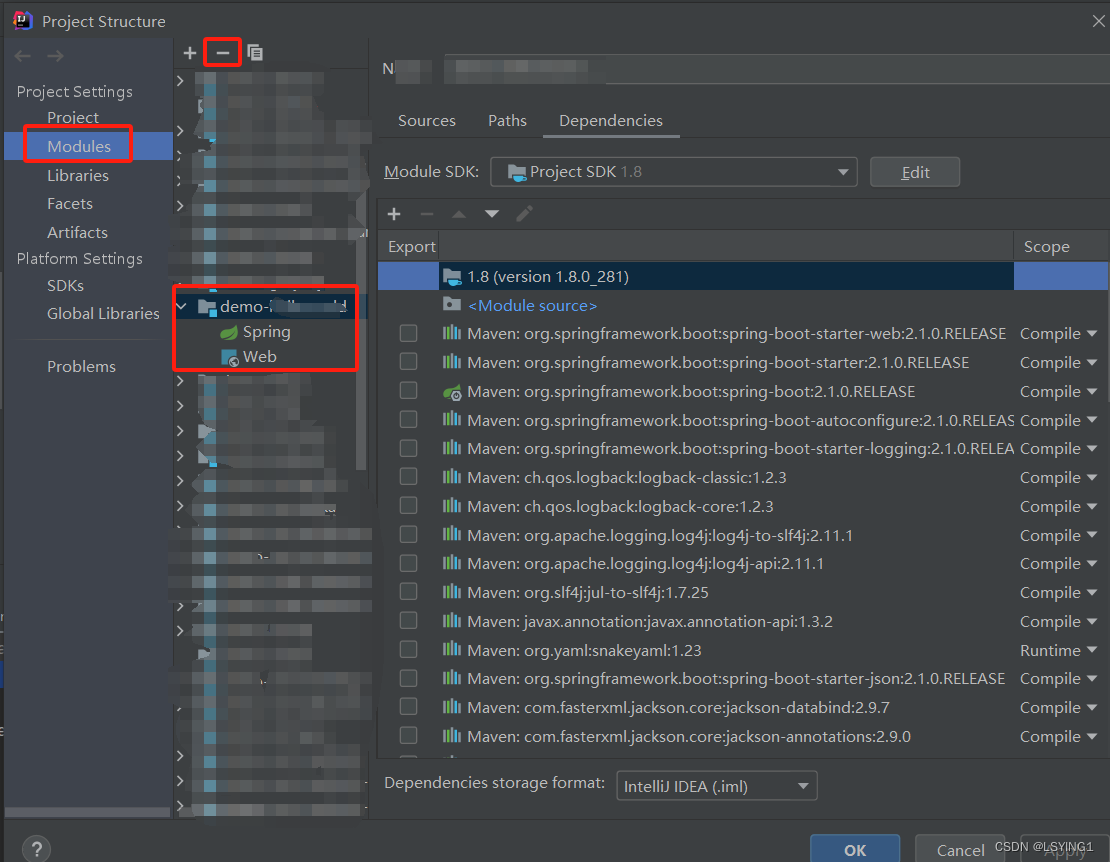Click the remove dependency minus icon

(426, 214)
